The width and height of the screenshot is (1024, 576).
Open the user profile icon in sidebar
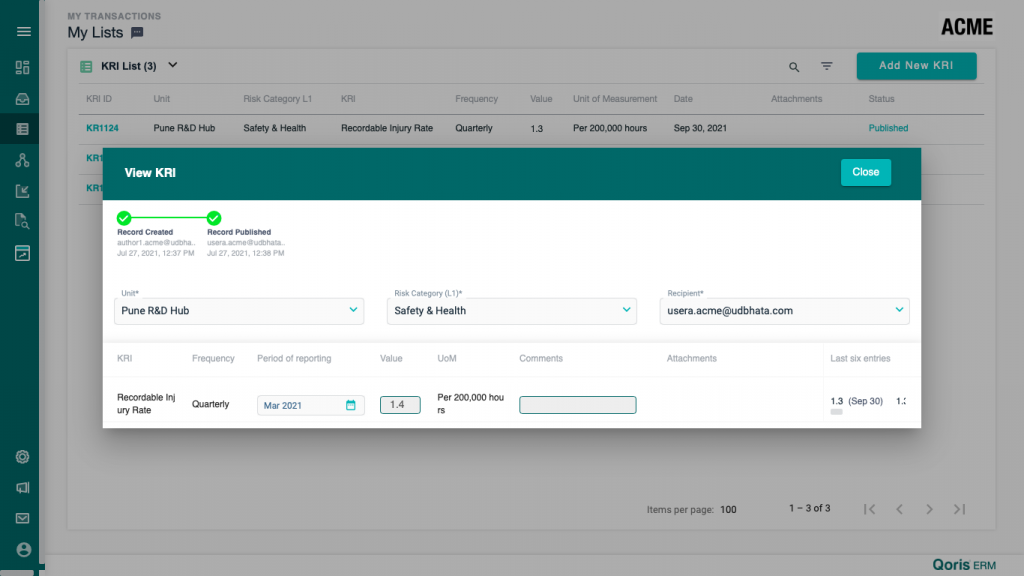[24, 549]
